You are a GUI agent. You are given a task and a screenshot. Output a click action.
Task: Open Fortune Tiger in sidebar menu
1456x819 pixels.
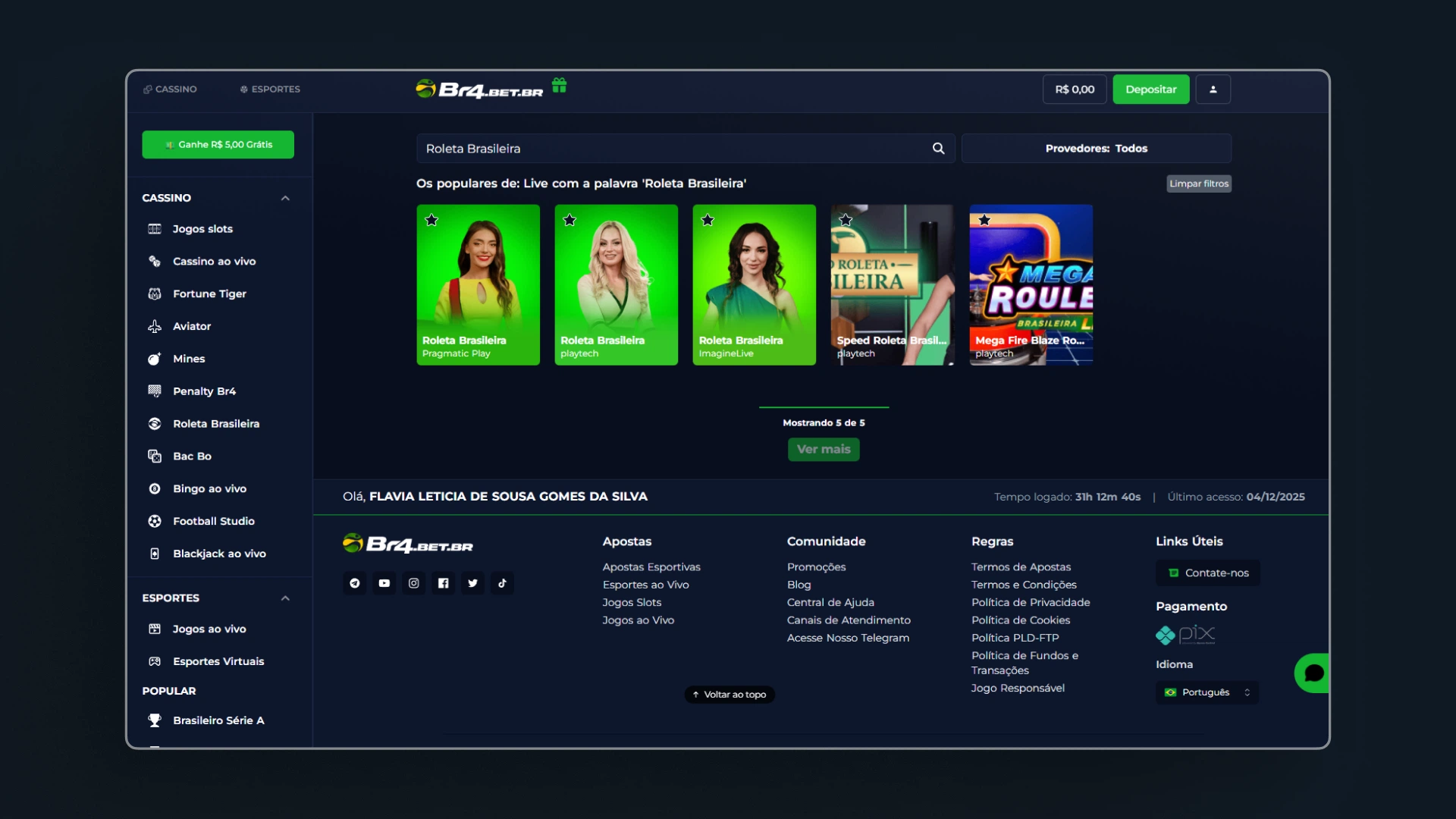[209, 293]
